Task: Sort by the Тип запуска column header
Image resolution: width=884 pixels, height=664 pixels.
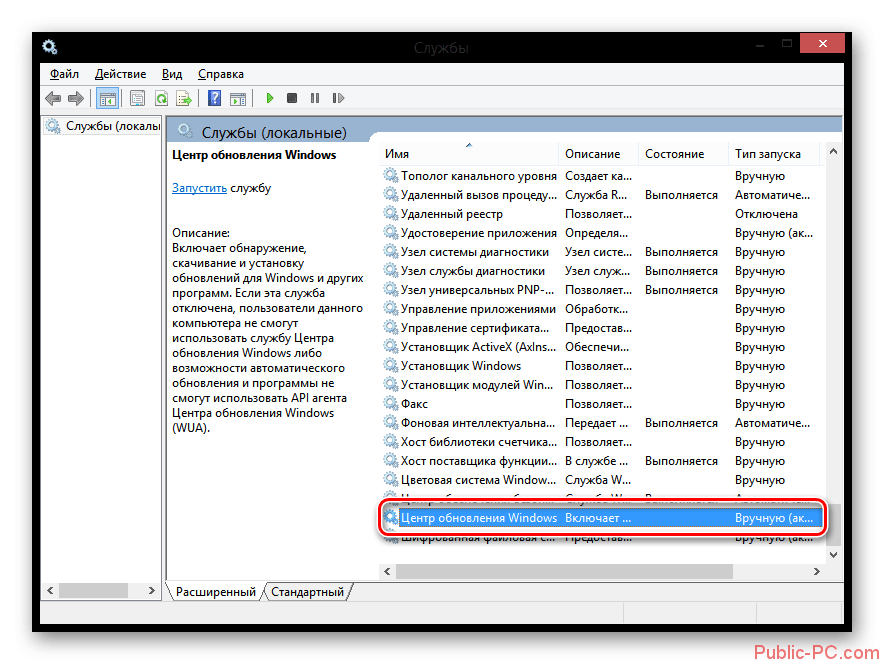Action: 767,154
